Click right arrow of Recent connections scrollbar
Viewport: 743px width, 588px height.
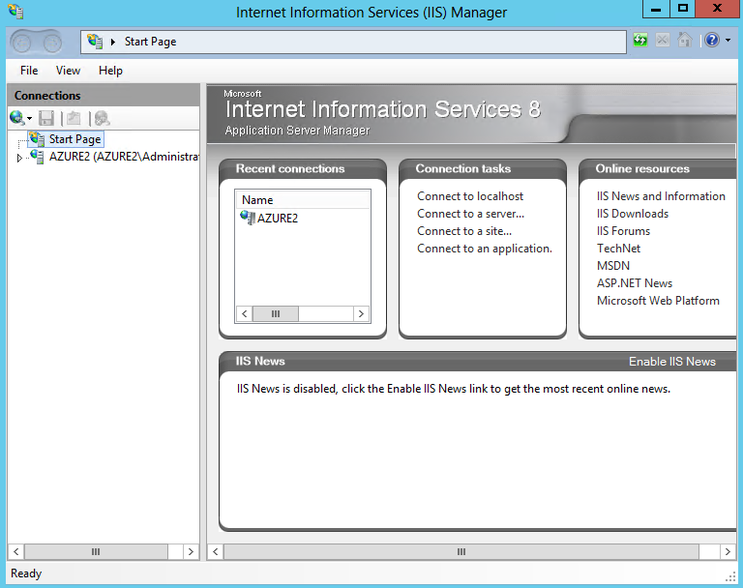point(361,314)
